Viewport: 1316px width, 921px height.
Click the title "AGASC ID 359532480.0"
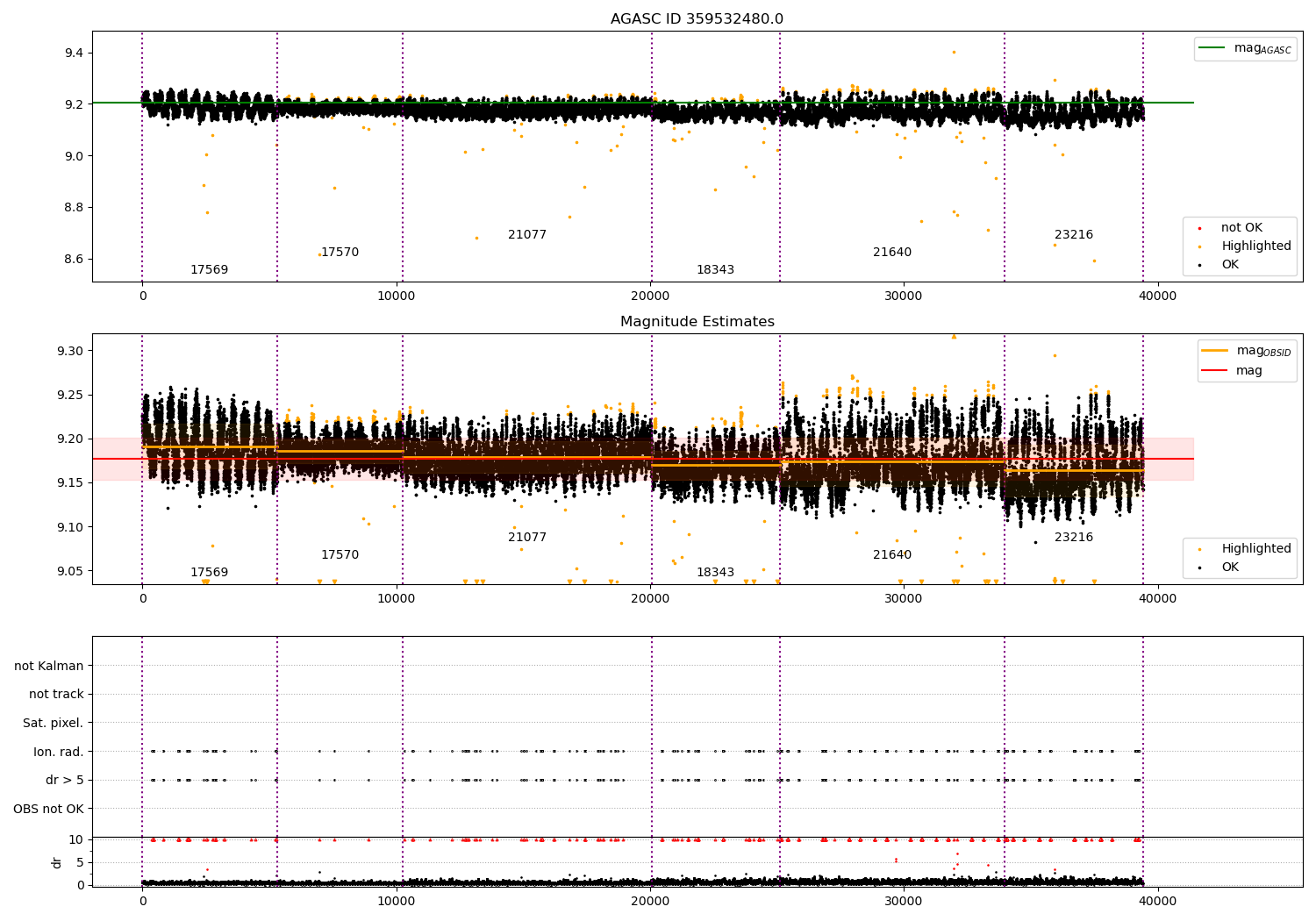pyautogui.click(x=697, y=19)
